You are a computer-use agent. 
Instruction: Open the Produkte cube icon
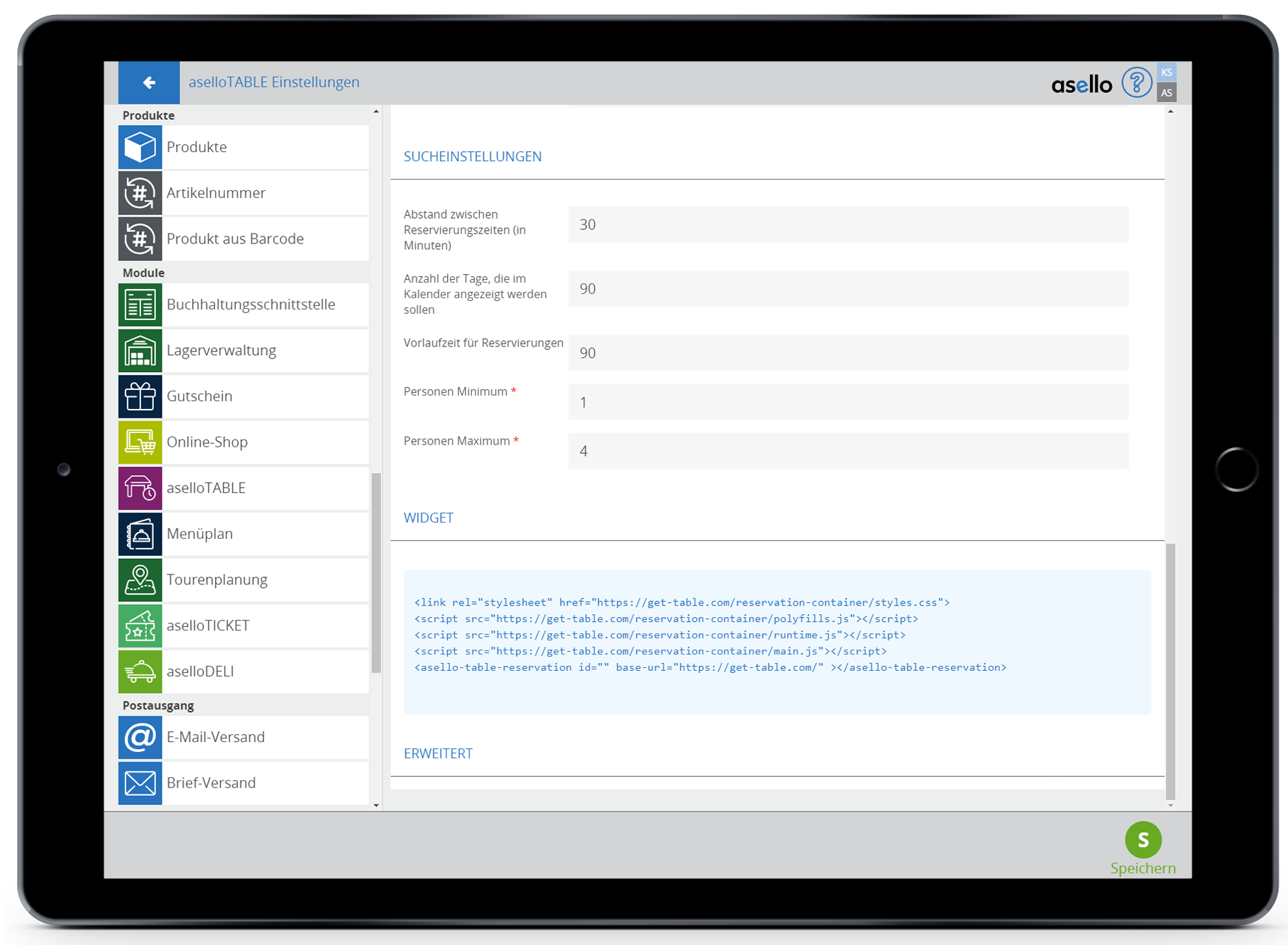140,148
